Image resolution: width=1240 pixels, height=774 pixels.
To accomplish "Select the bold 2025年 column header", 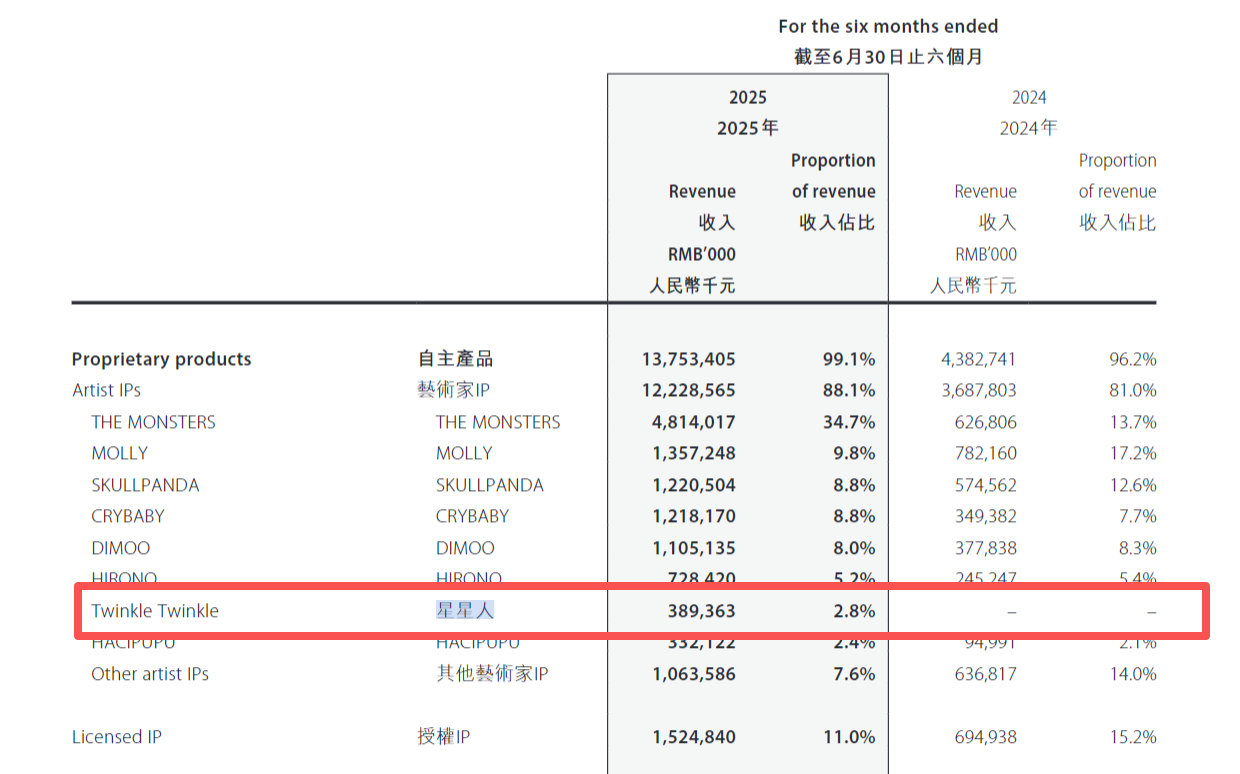I will point(747,128).
